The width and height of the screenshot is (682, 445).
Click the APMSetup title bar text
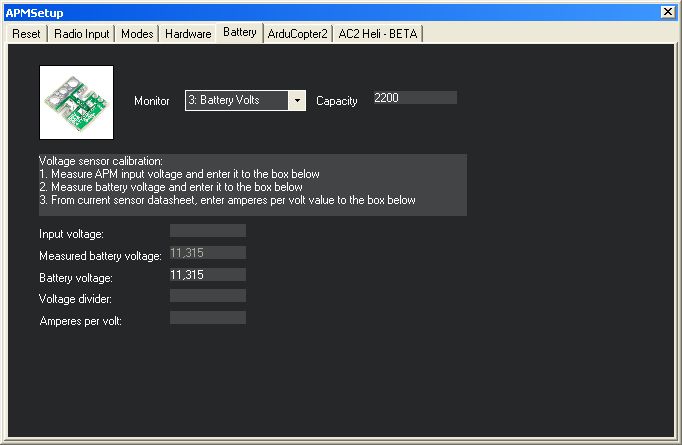pyautogui.click(x=34, y=13)
